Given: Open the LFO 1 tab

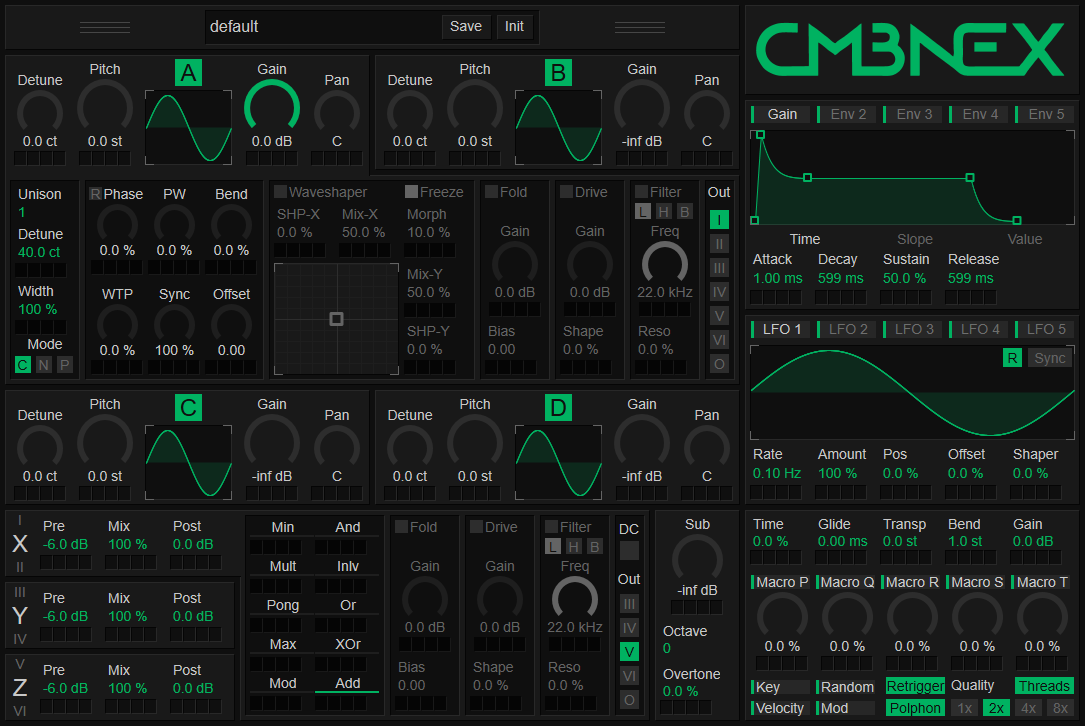Looking at the screenshot, I should click(x=782, y=329).
